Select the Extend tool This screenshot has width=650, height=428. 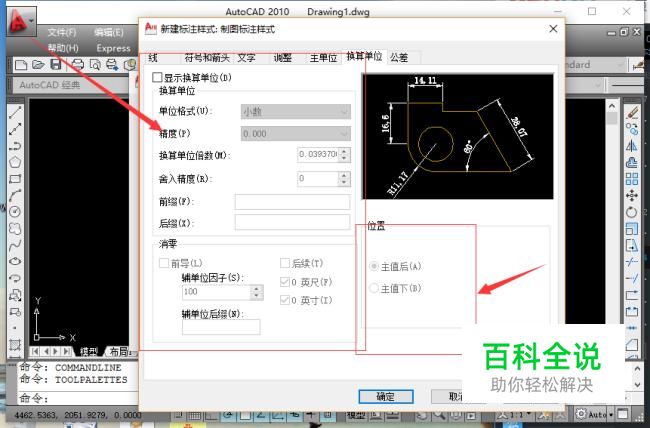(632, 278)
